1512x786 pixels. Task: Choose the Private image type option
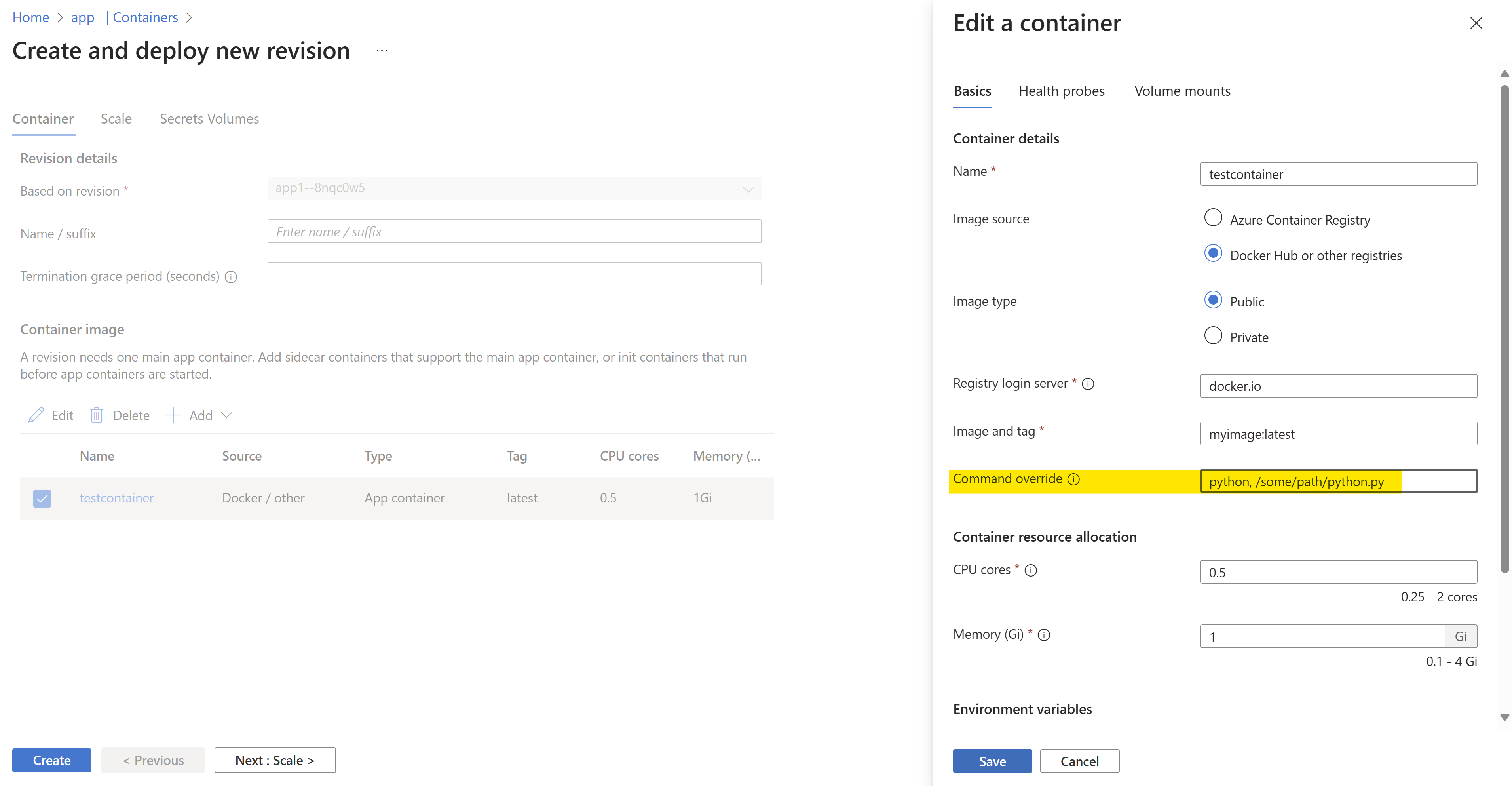[1213, 336]
